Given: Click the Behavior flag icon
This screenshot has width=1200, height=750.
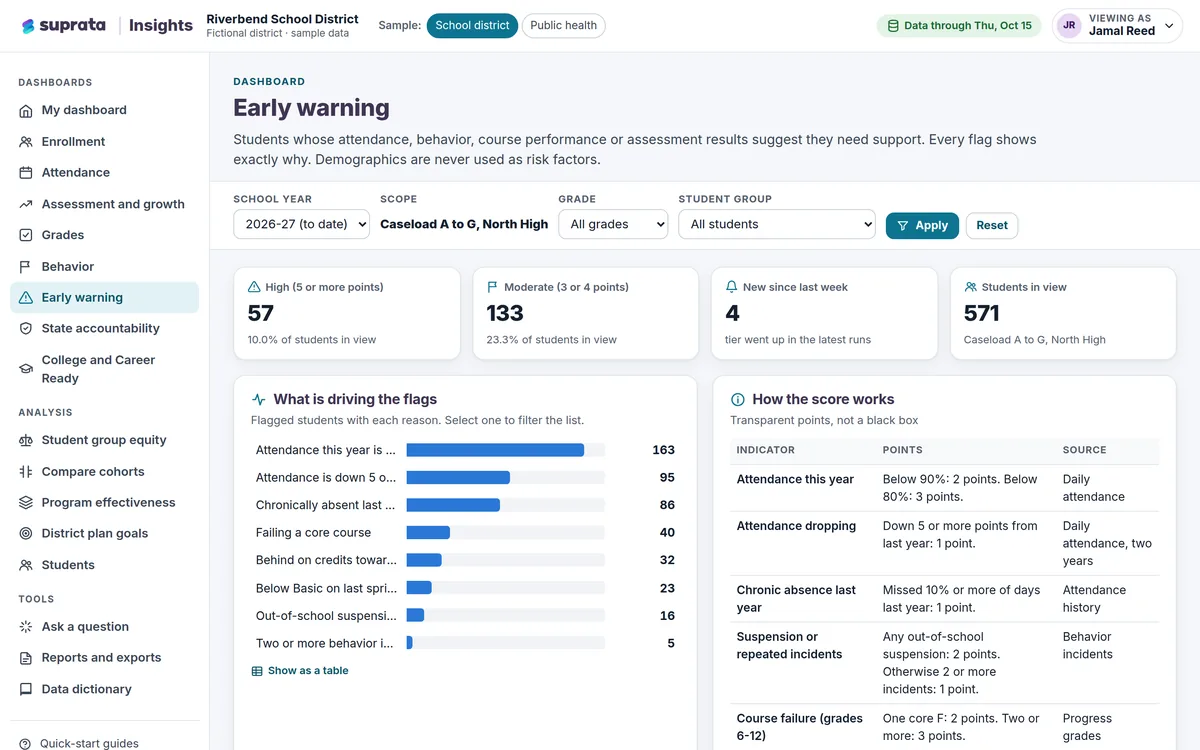Looking at the screenshot, I should click(26, 267).
